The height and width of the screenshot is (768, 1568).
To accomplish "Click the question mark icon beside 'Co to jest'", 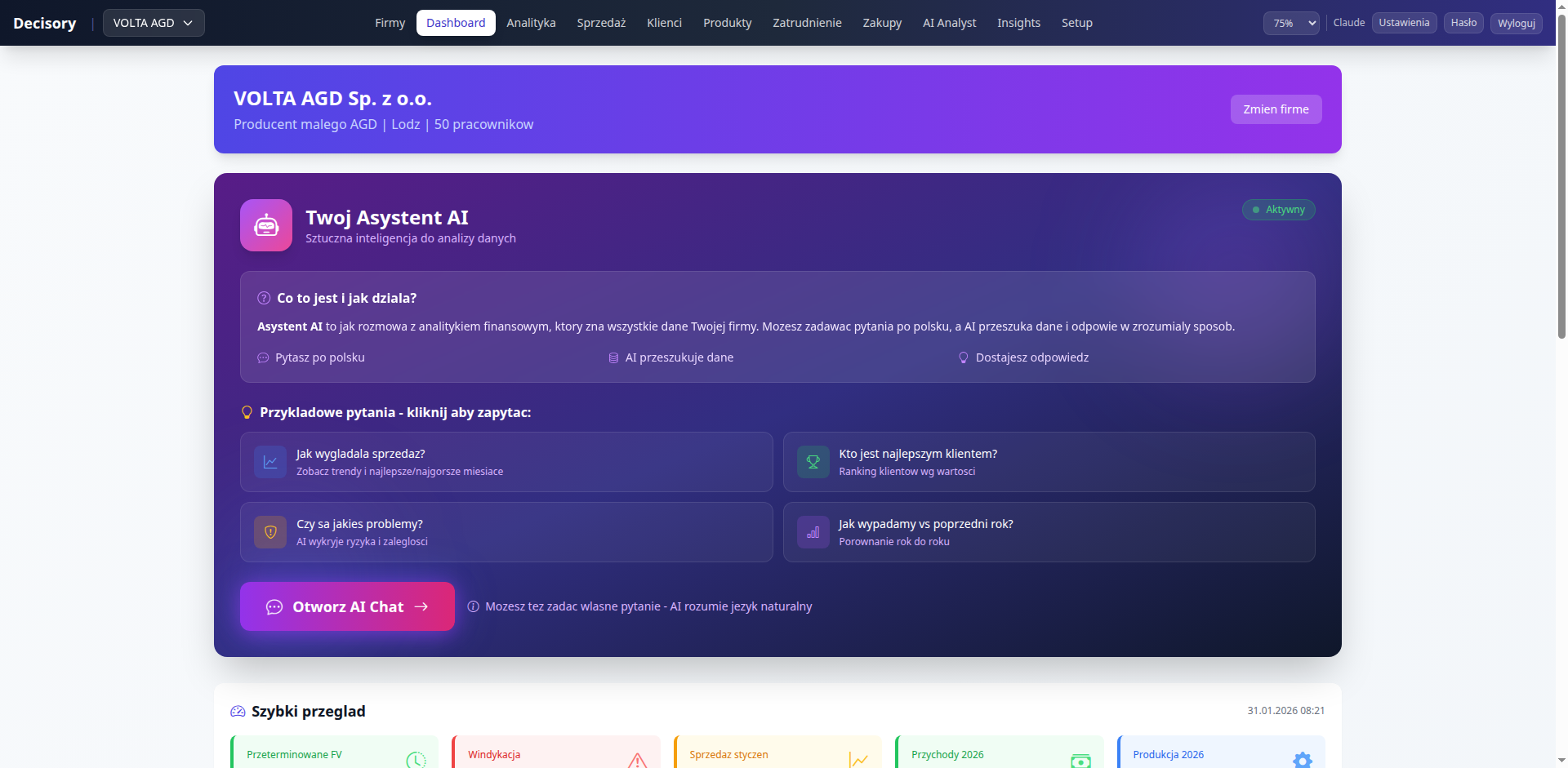I will (264, 298).
